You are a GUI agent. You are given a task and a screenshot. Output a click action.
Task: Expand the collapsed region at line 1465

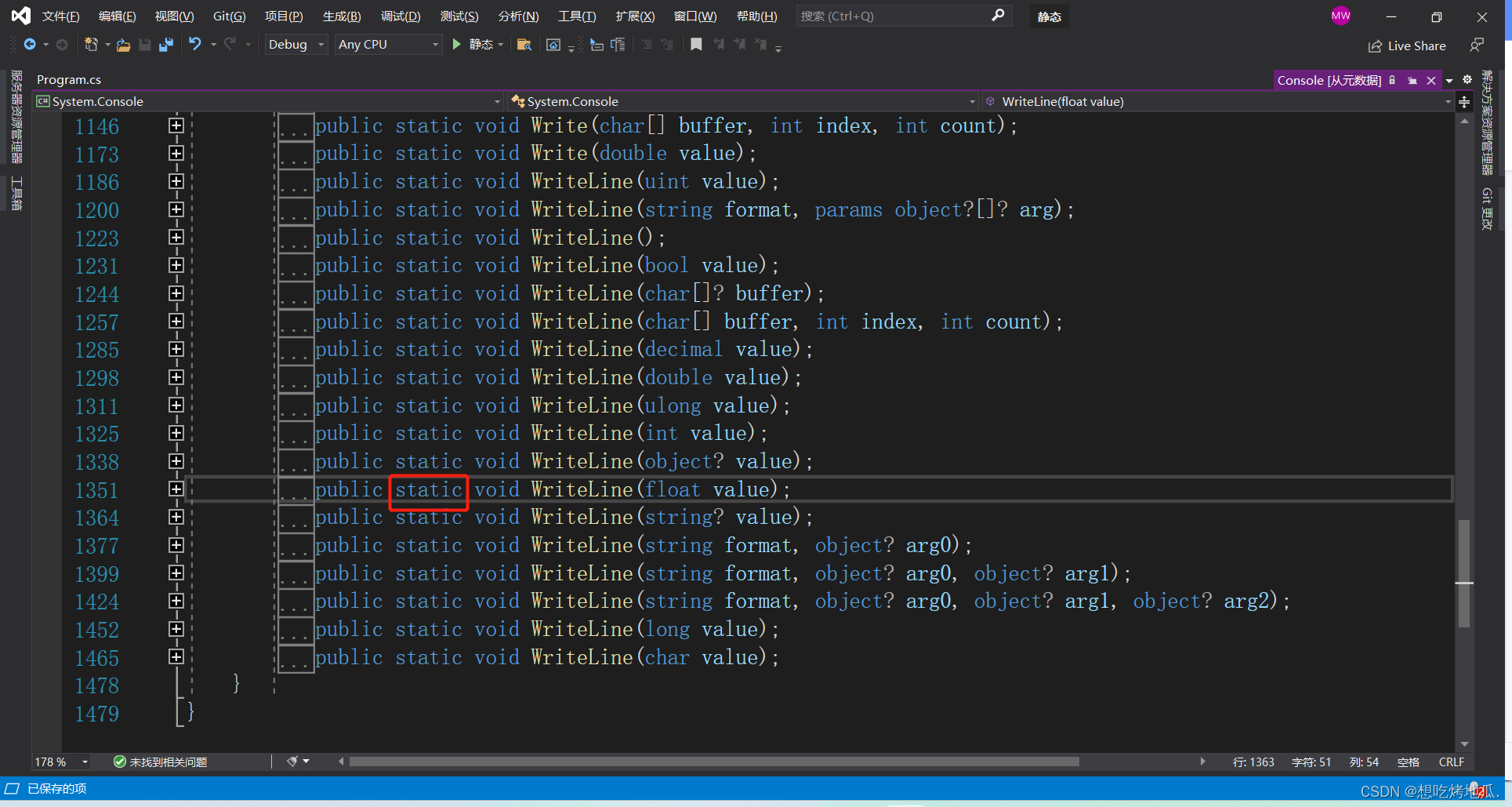tap(176, 657)
